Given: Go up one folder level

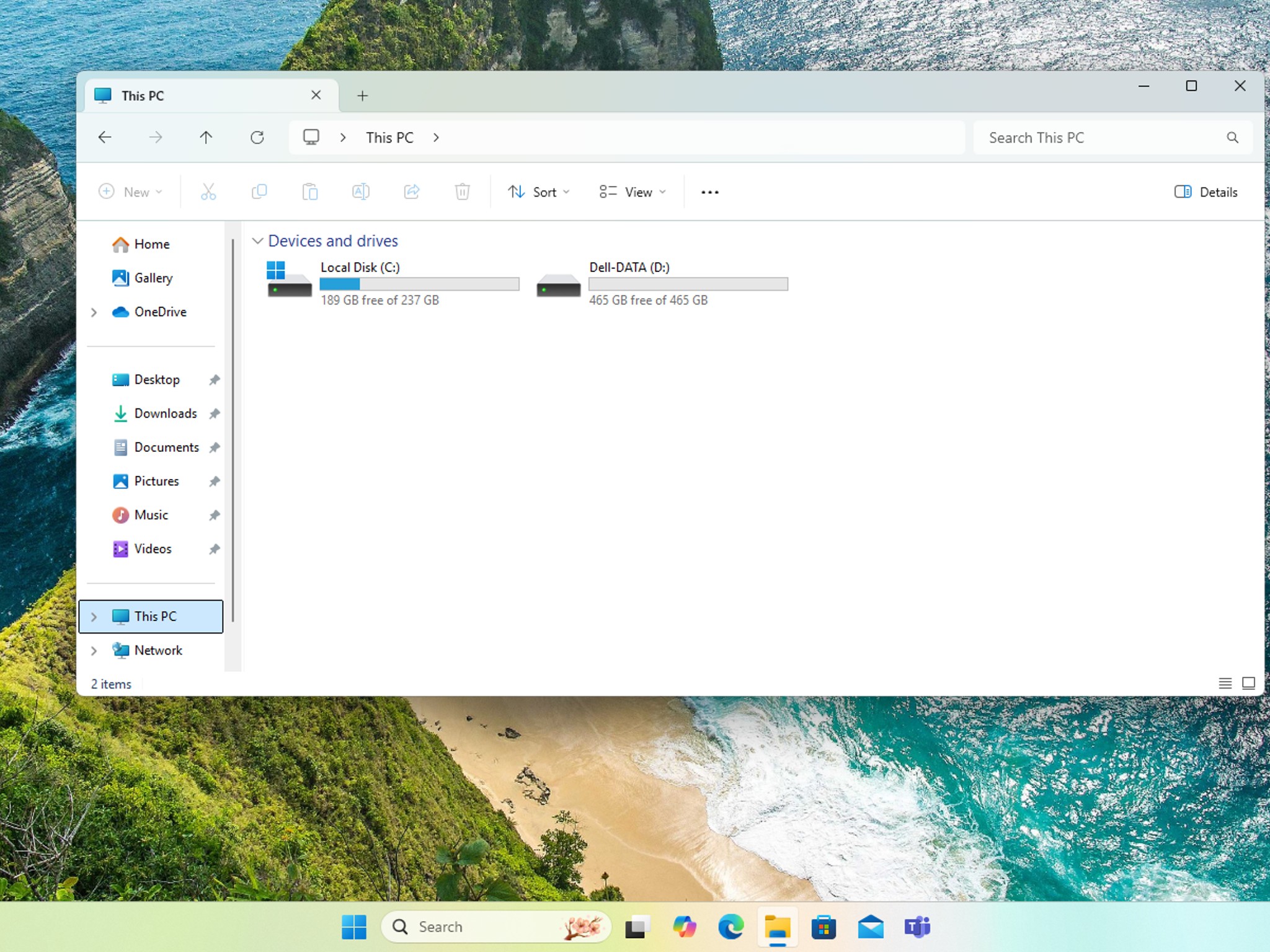Looking at the screenshot, I should tap(206, 138).
